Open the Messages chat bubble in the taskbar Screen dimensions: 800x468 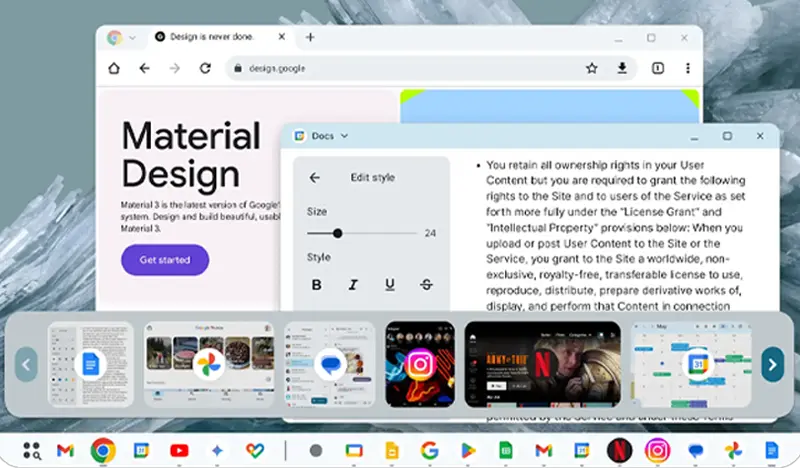[x=696, y=451]
